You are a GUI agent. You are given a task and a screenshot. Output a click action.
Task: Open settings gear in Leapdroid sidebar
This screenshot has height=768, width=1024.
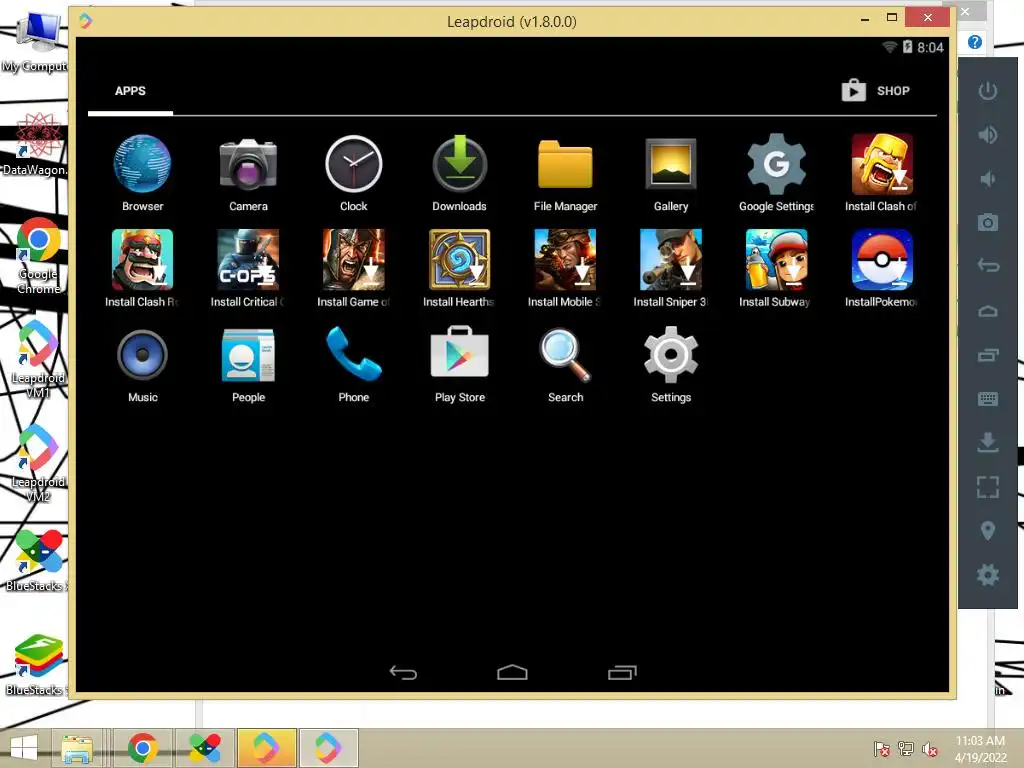[x=987, y=575]
